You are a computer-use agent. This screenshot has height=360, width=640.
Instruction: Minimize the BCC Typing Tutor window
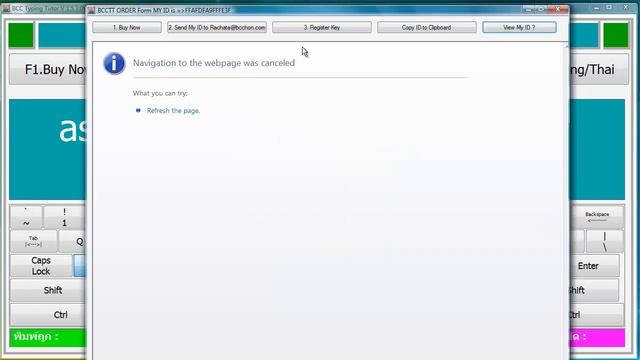(x=596, y=7)
